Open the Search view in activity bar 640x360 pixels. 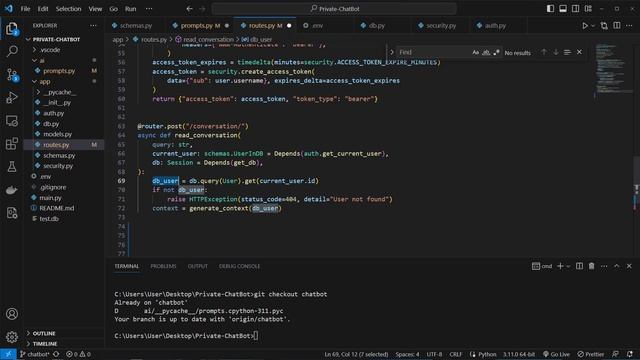click(x=12, y=51)
